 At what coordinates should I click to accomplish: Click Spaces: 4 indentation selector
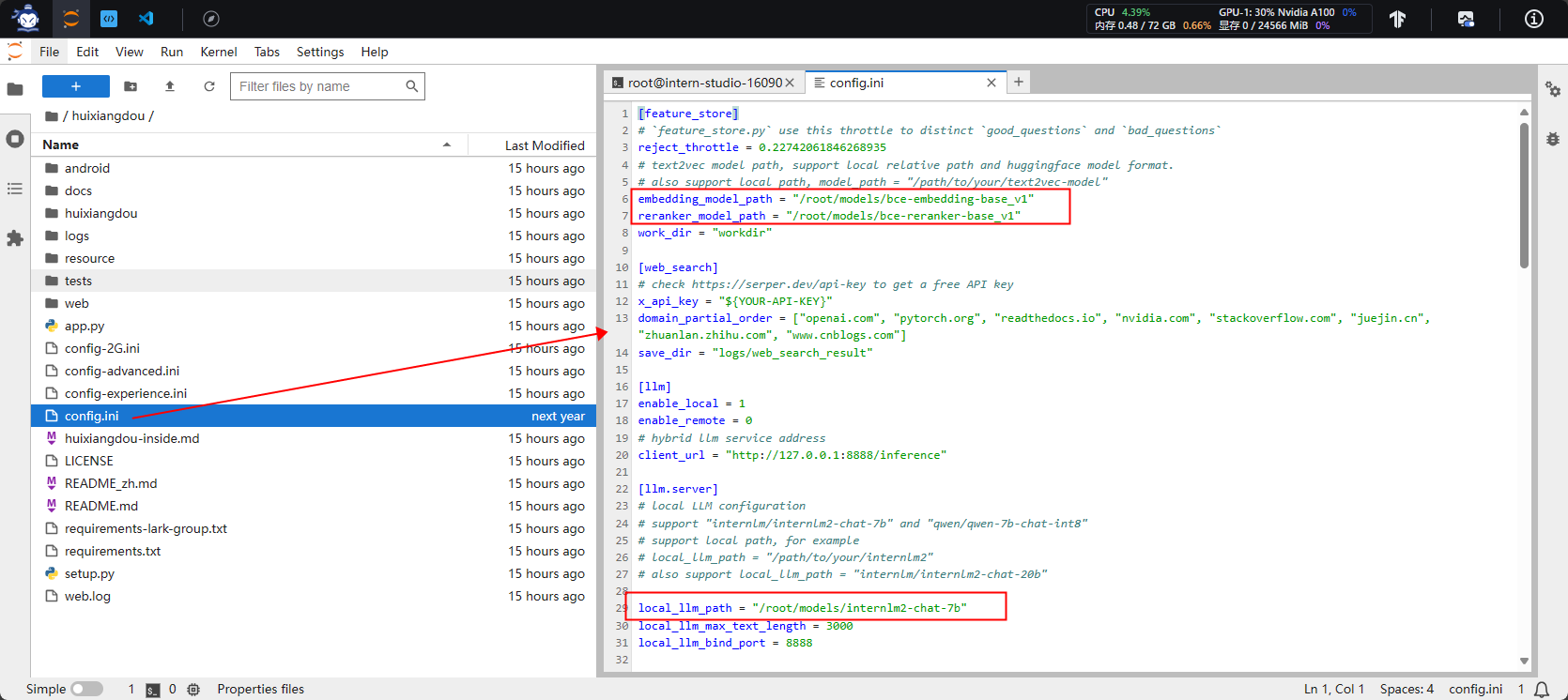pos(1407,689)
